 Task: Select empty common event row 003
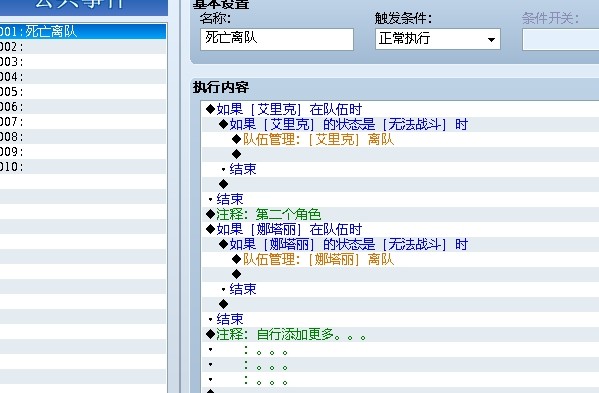click(83, 61)
